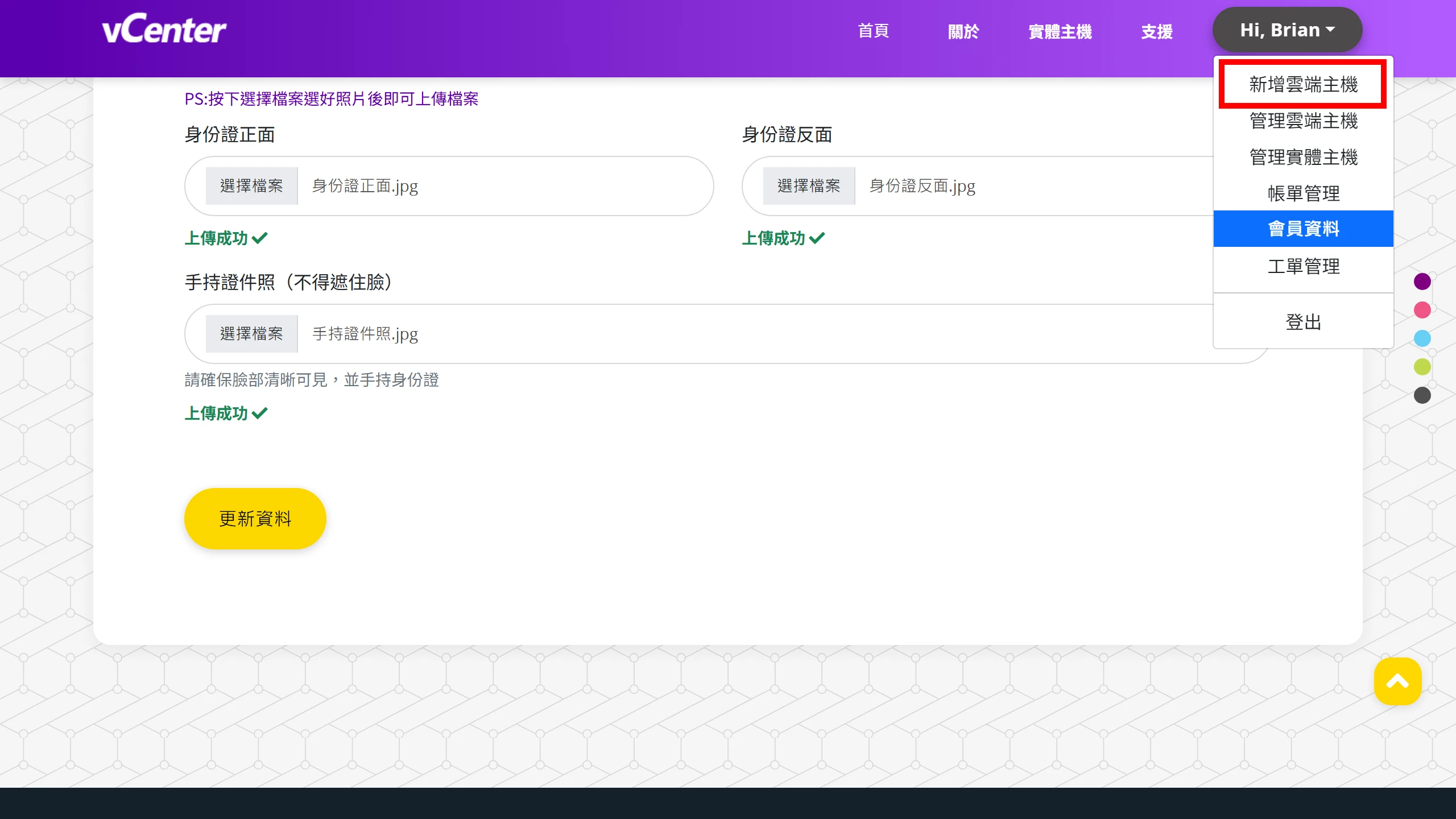Click the vCenter logo in the navbar

tap(164, 28)
